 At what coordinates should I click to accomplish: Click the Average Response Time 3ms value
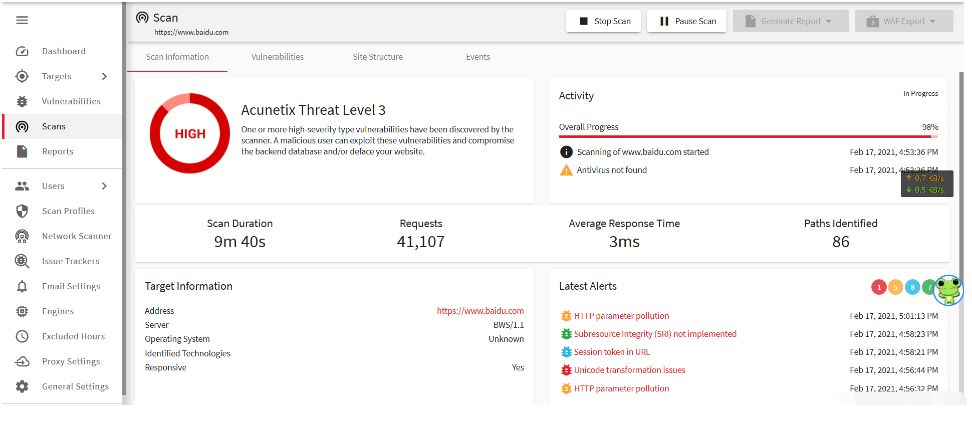click(624, 242)
